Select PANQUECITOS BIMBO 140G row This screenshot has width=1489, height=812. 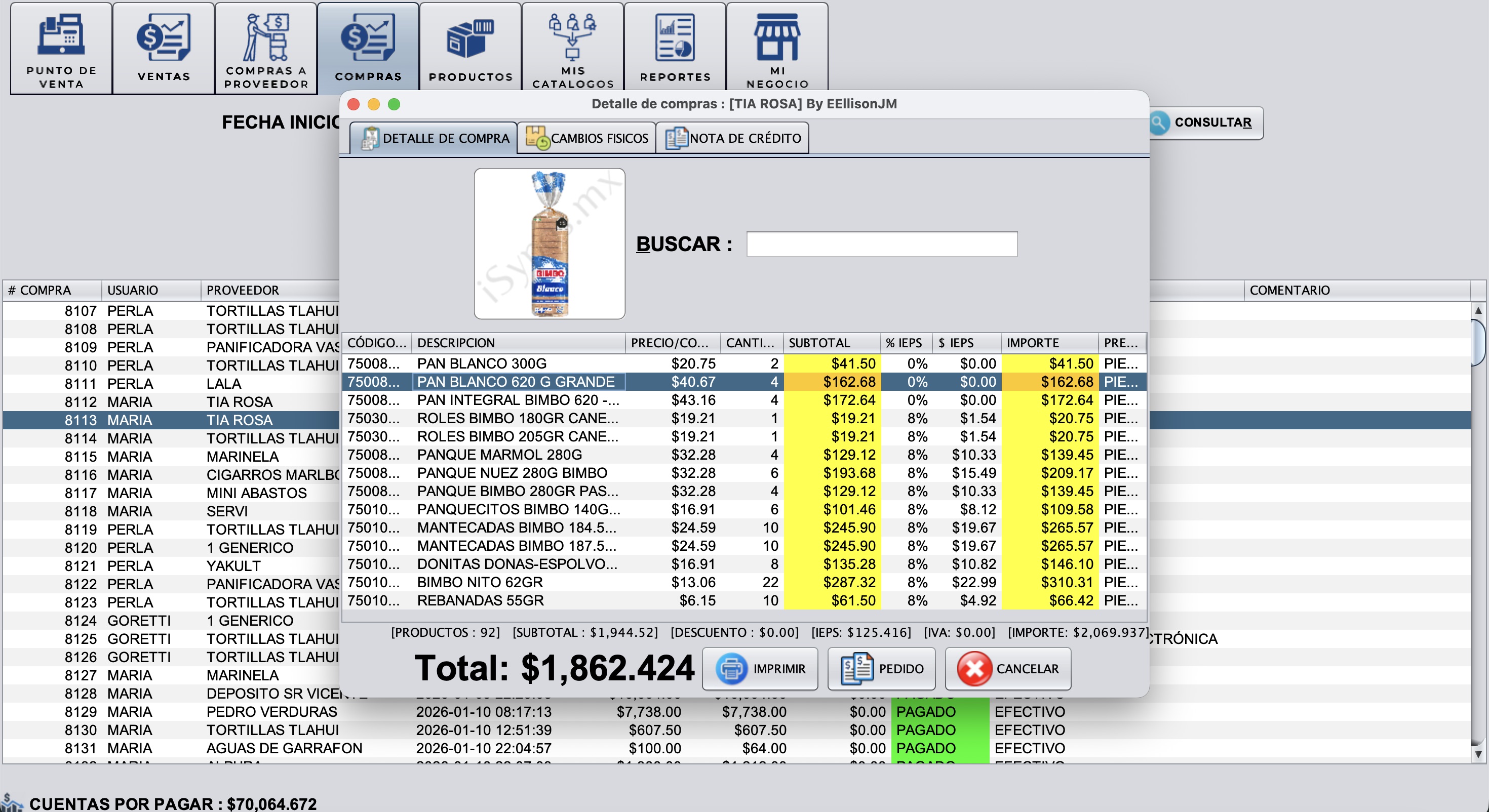[744, 509]
